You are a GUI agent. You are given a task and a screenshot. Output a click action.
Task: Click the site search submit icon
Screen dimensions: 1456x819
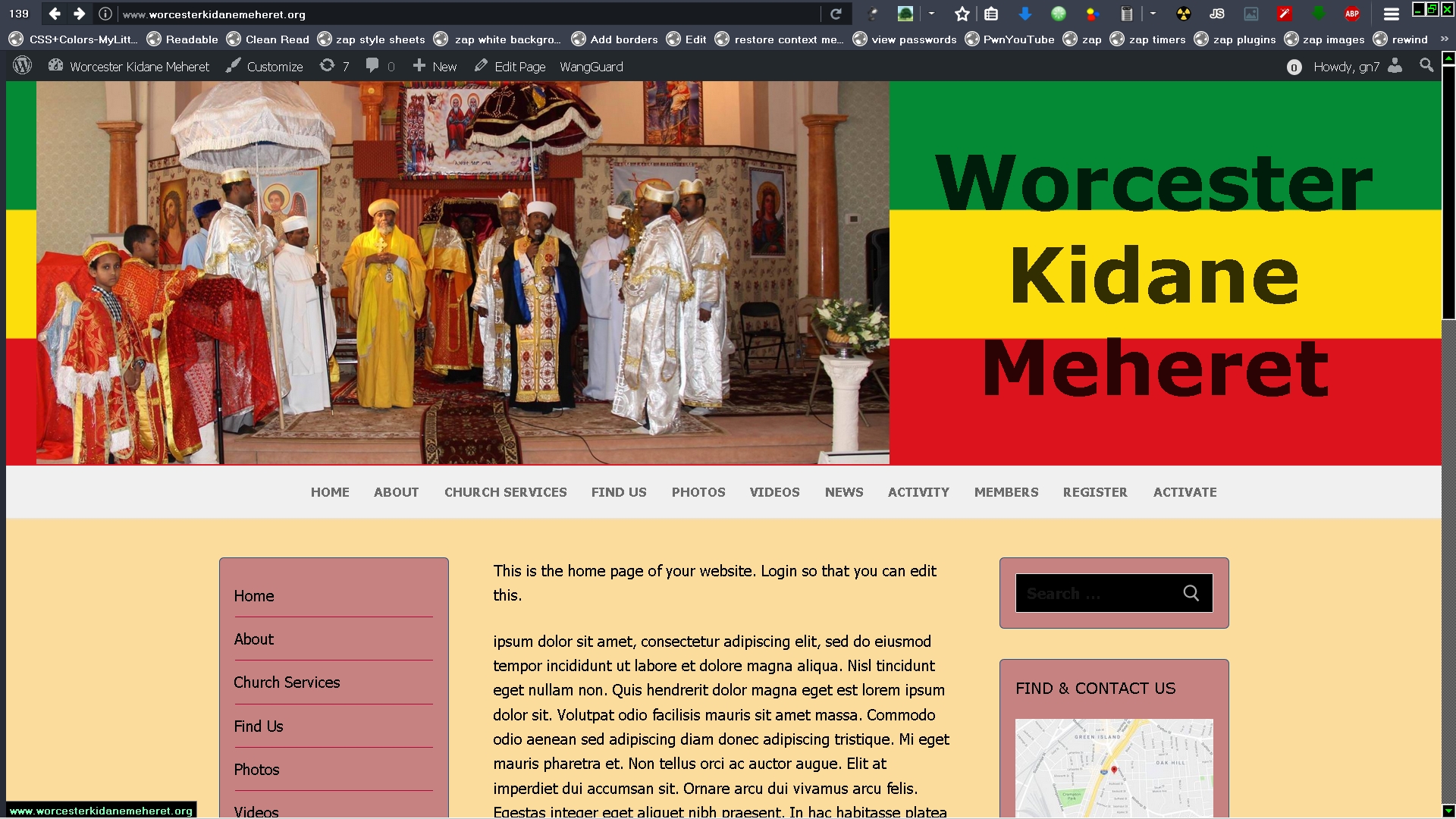pyautogui.click(x=1191, y=593)
